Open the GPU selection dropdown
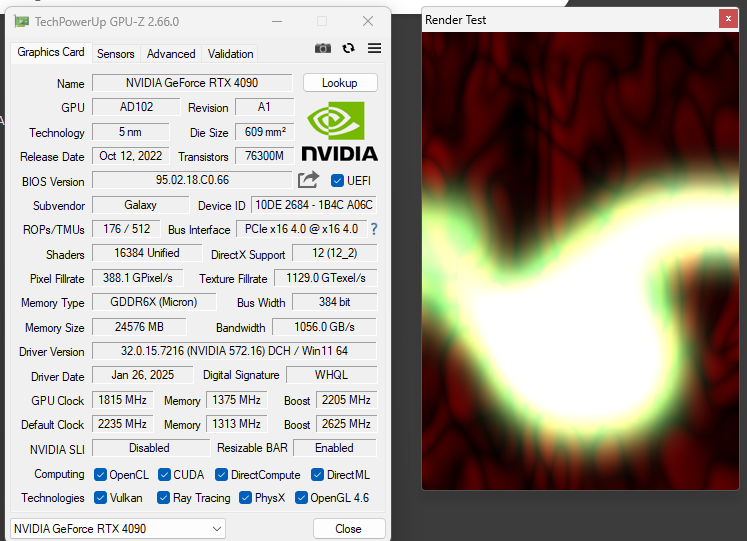The height and width of the screenshot is (541, 747). pos(118,529)
